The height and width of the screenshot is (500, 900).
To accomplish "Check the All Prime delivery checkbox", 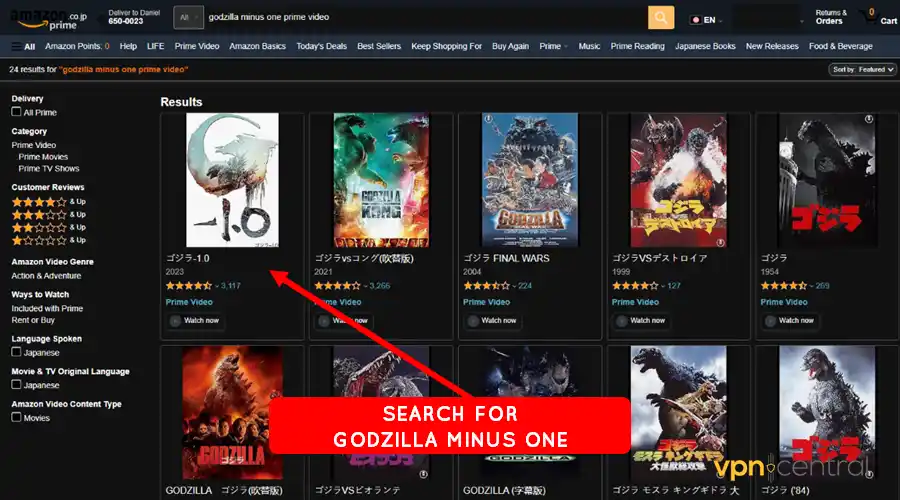I will click(16, 112).
